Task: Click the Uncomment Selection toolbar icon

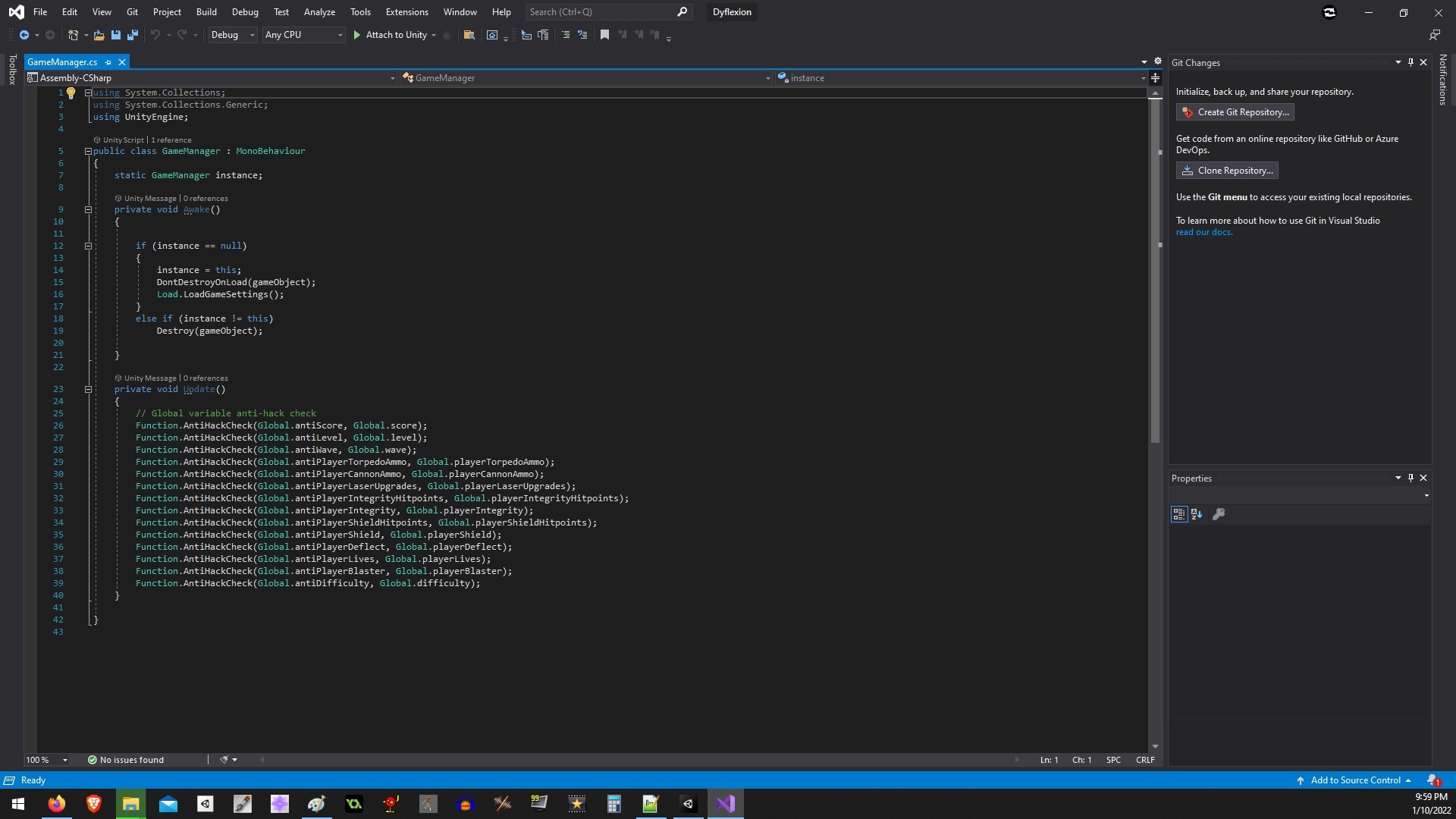Action: click(x=582, y=35)
